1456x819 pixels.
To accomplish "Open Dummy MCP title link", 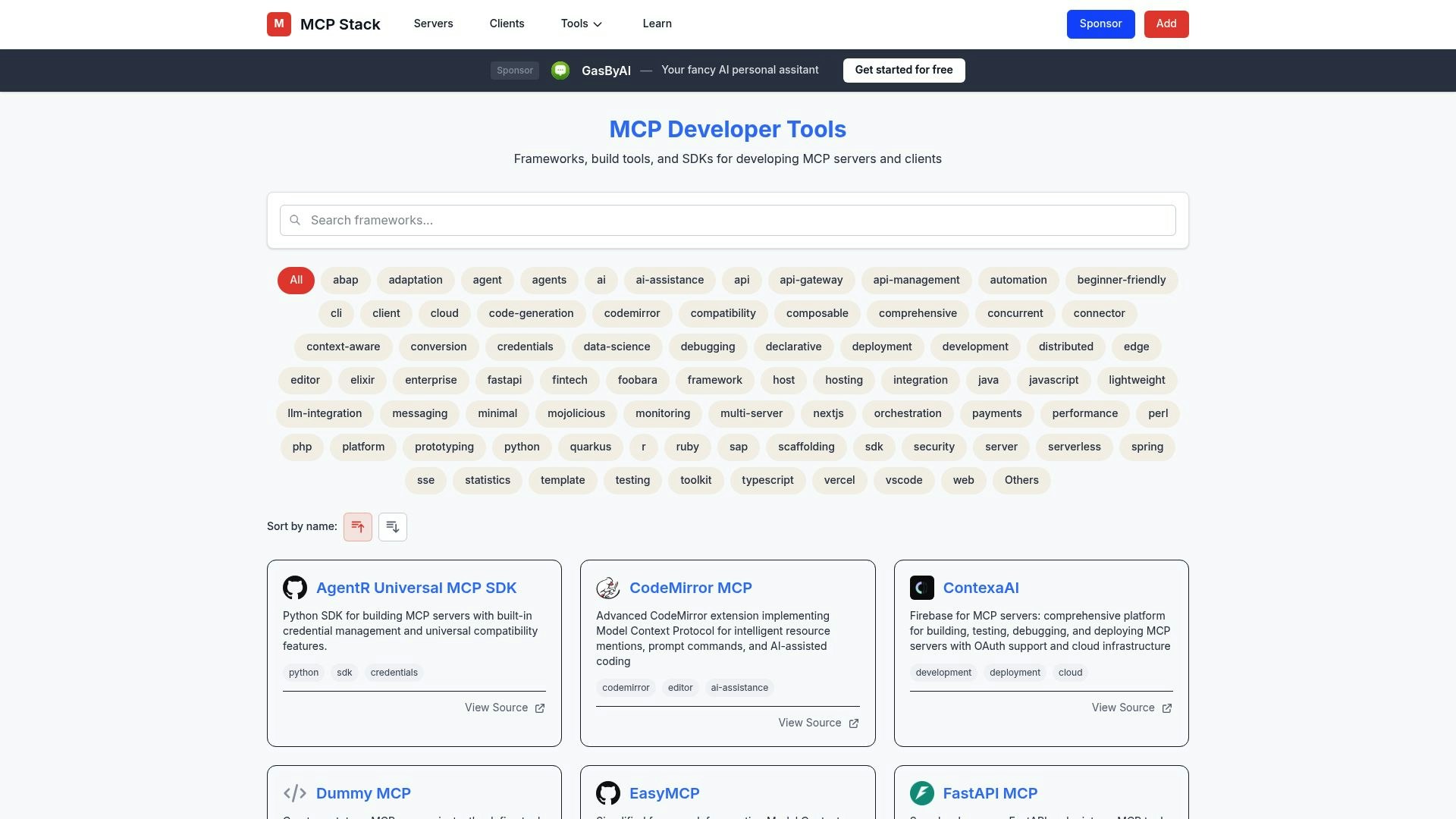I will click(363, 793).
